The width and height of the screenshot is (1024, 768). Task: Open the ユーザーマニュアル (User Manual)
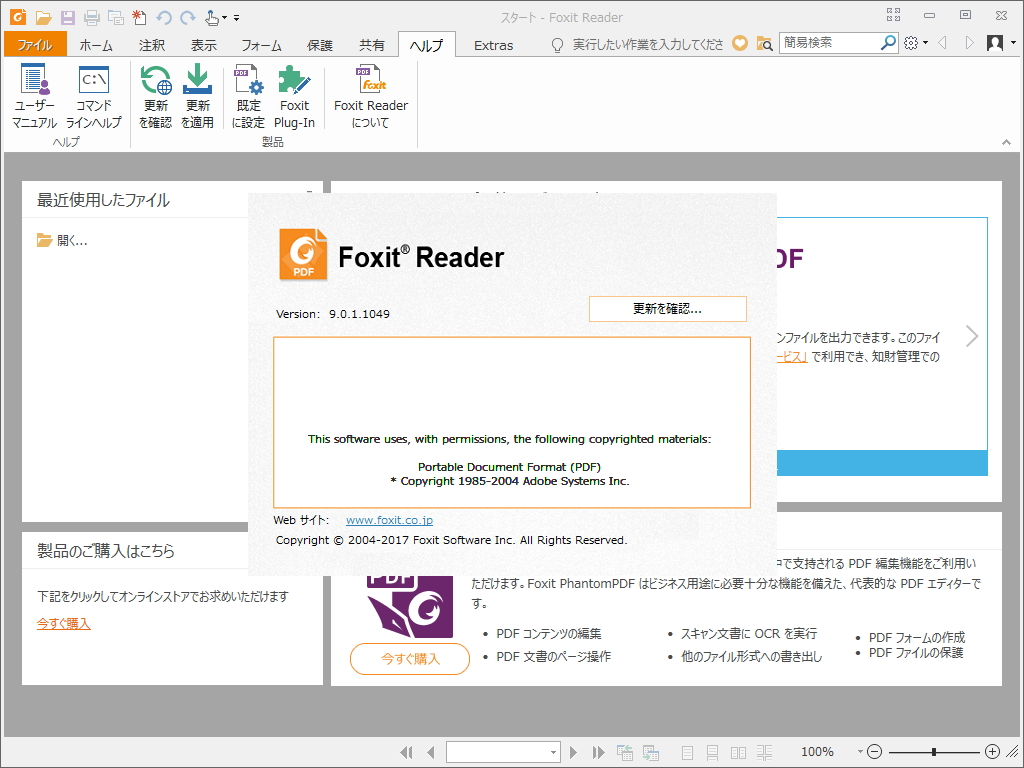[34, 95]
